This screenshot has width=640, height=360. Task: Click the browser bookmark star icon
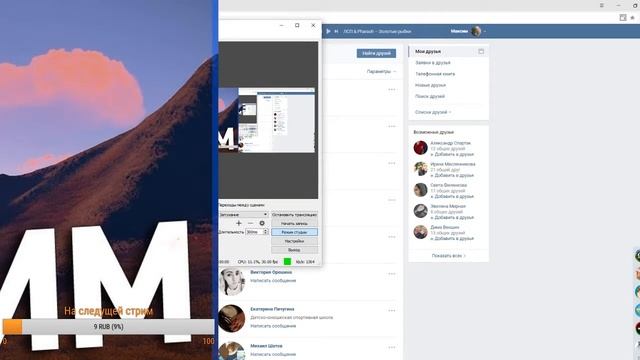click(633, 18)
